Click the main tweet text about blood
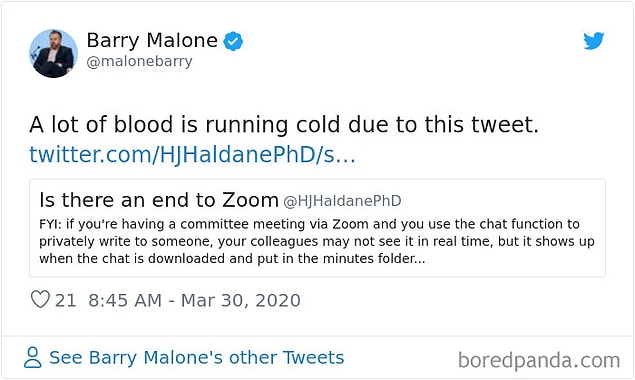The image size is (635, 380). pos(284,124)
